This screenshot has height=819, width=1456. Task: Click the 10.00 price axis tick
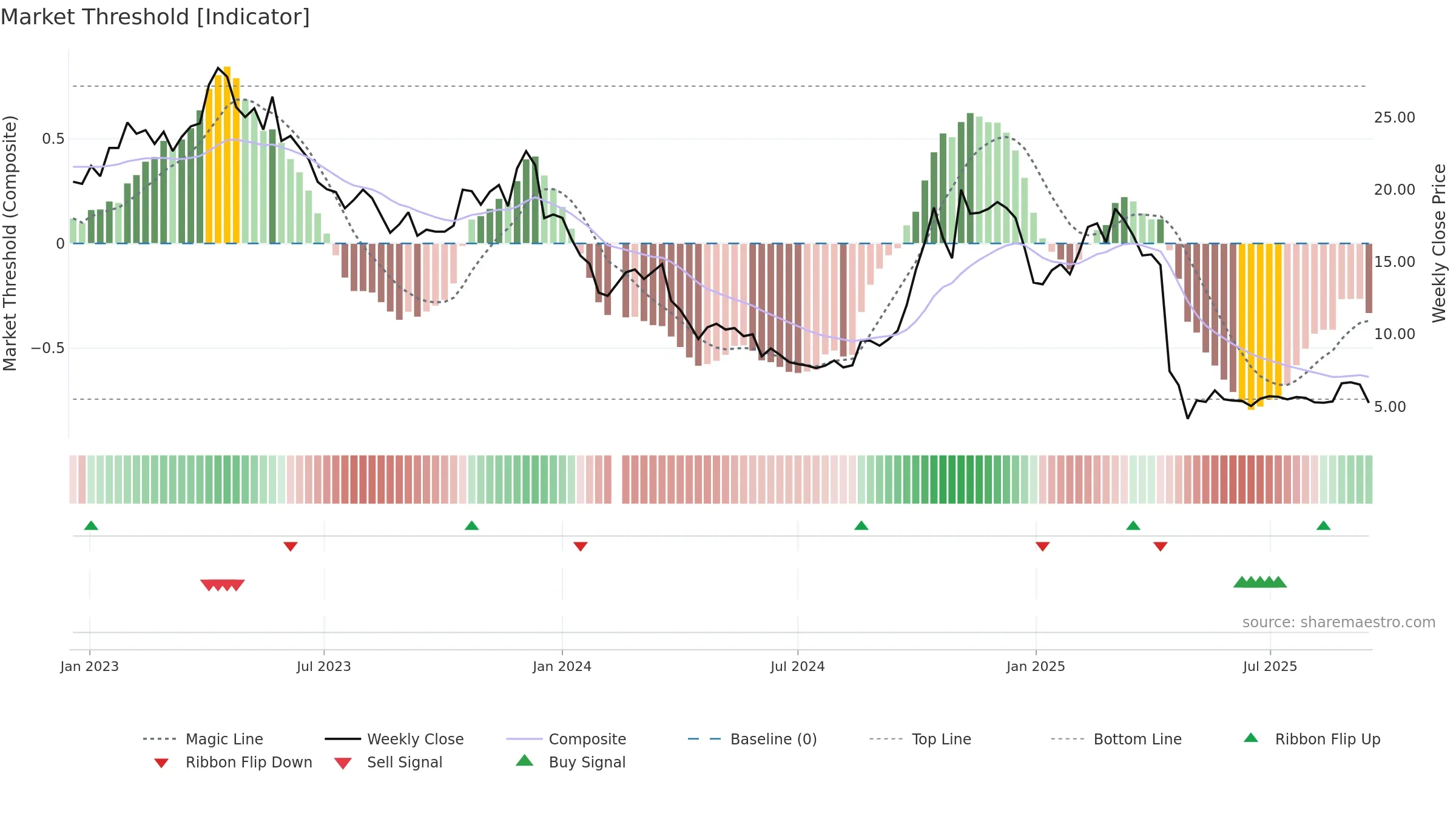[1395, 334]
